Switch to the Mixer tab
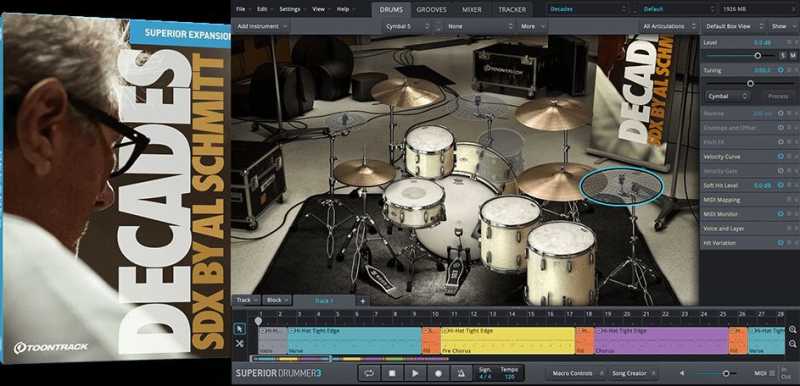The image size is (800, 386). [x=472, y=9]
